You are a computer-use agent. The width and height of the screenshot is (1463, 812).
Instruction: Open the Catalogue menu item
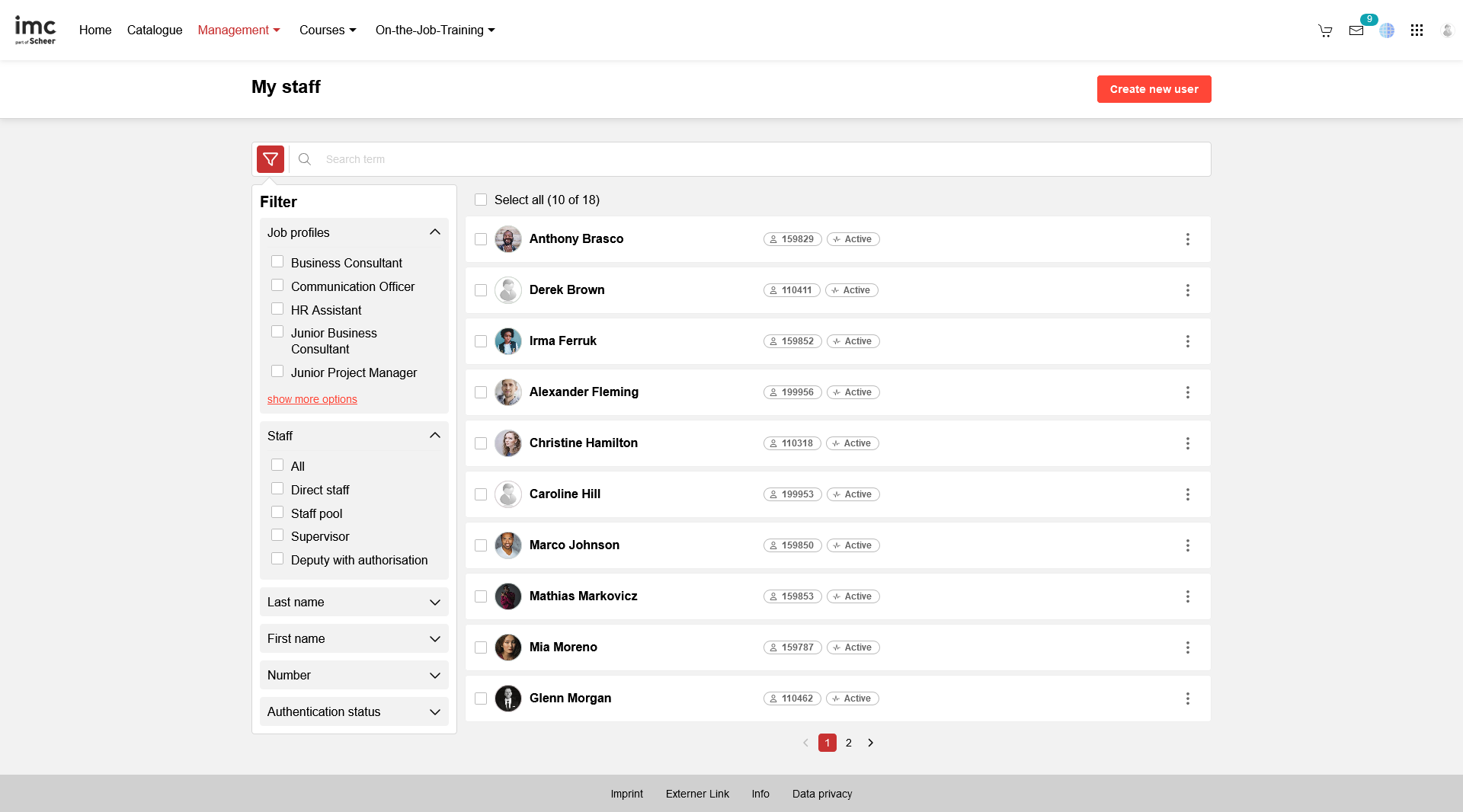[155, 30]
